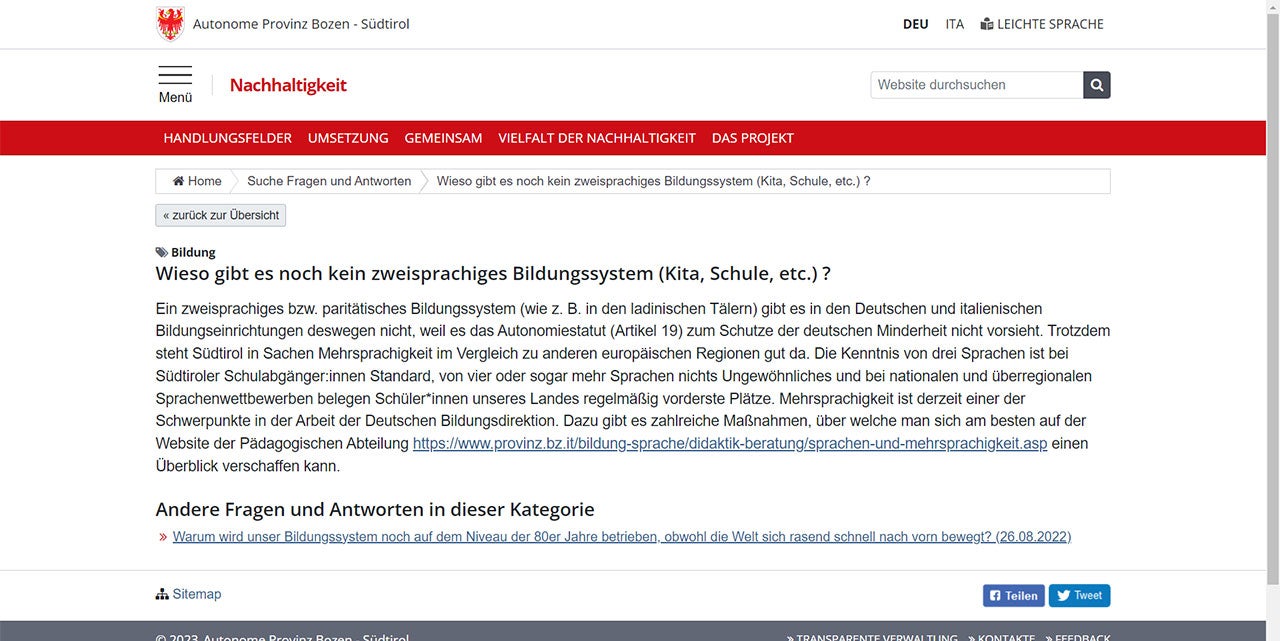Expand the Das Projekt menu
1280x641 pixels.
tap(752, 138)
